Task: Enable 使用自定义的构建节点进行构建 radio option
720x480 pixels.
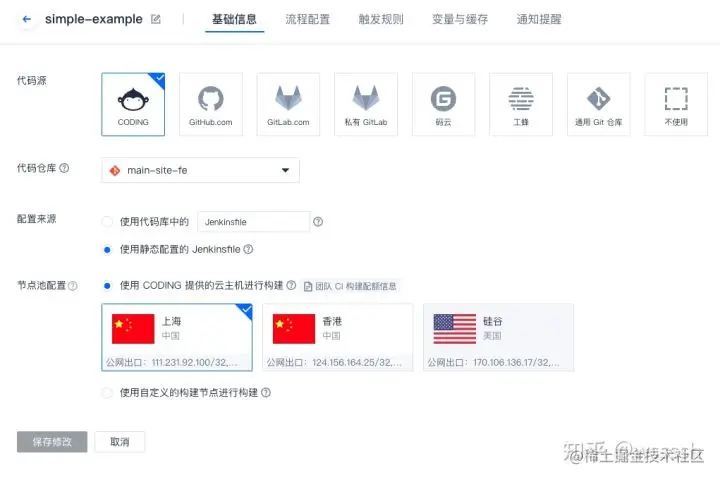Action: click(107, 393)
